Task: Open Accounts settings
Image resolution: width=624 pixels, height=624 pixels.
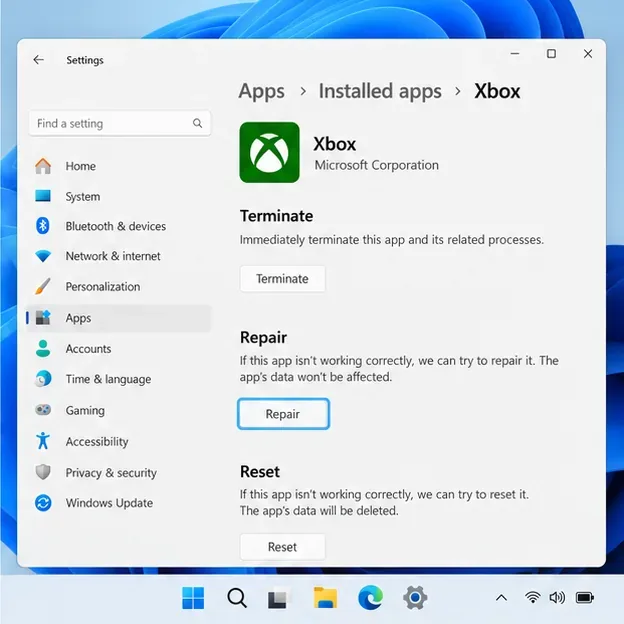Action: pyautogui.click(x=119, y=349)
